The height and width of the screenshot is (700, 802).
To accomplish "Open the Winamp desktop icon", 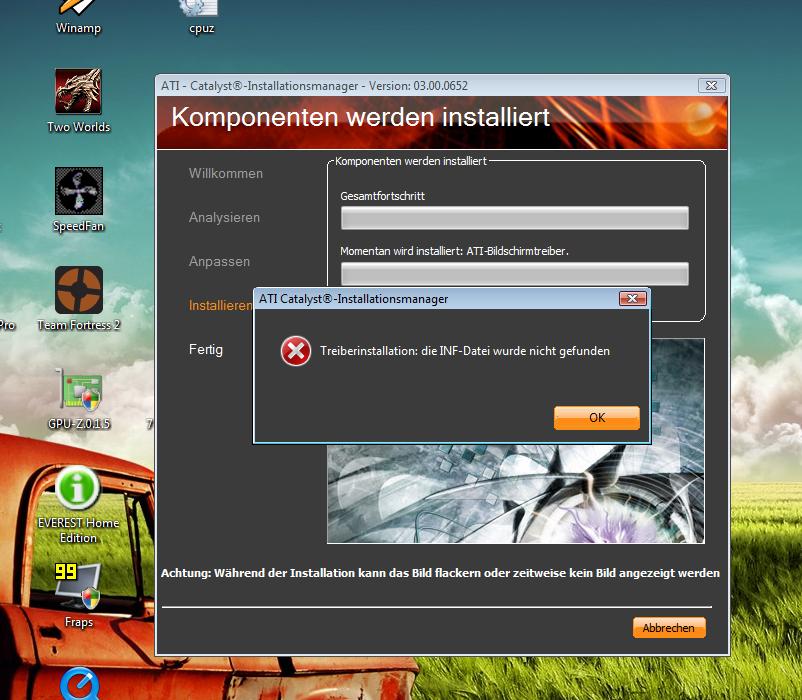I will point(78,15).
